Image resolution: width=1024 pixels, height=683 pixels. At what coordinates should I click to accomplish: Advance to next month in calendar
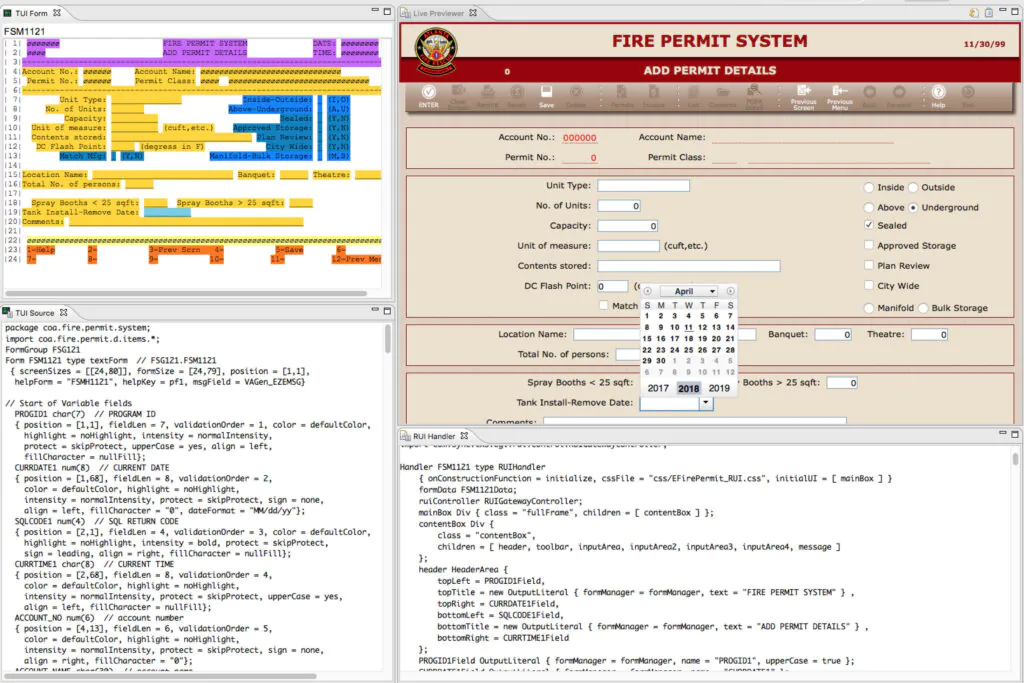coord(730,291)
